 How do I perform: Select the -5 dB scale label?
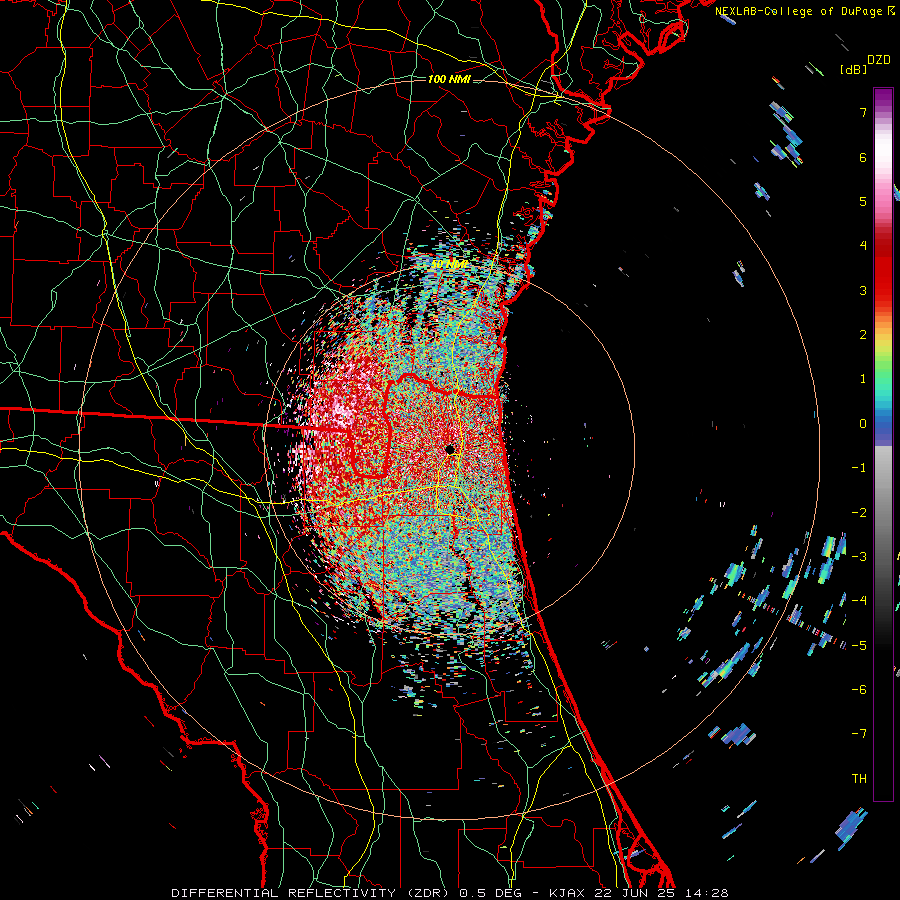(x=859, y=646)
